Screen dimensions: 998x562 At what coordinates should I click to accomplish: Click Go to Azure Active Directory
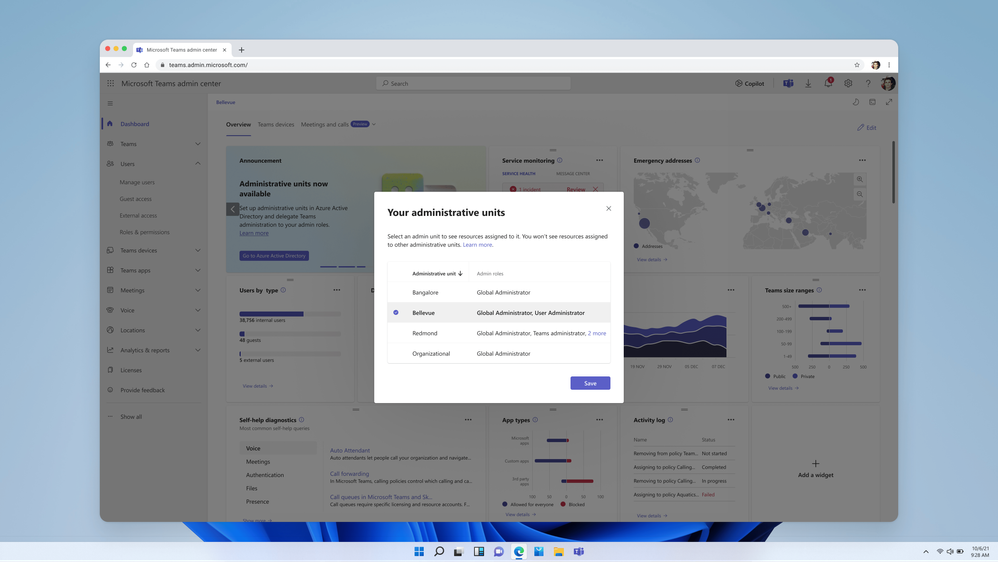coord(274,255)
